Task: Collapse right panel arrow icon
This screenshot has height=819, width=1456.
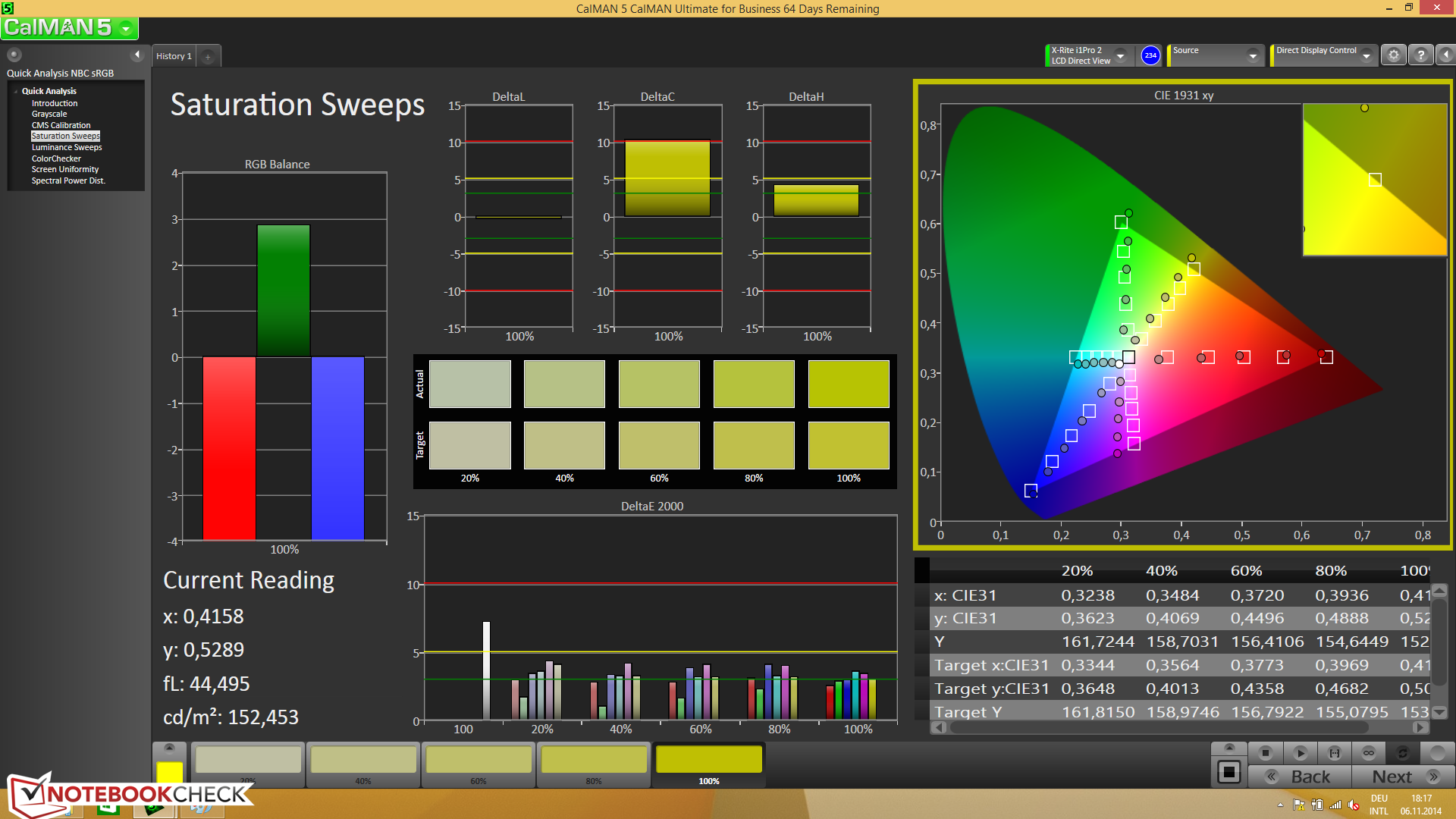Action: (x=1446, y=55)
